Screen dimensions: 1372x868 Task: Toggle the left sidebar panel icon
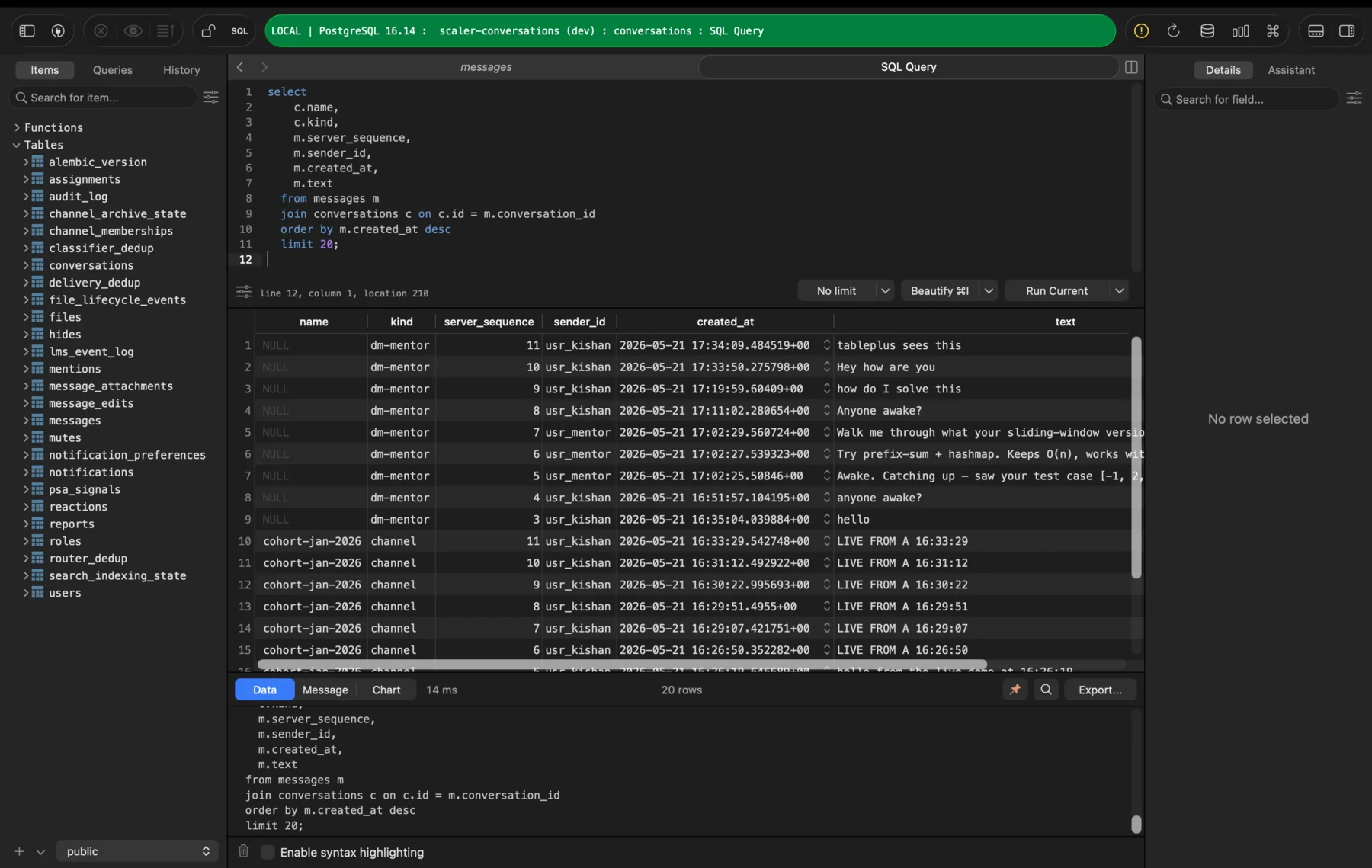tap(27, 31)
